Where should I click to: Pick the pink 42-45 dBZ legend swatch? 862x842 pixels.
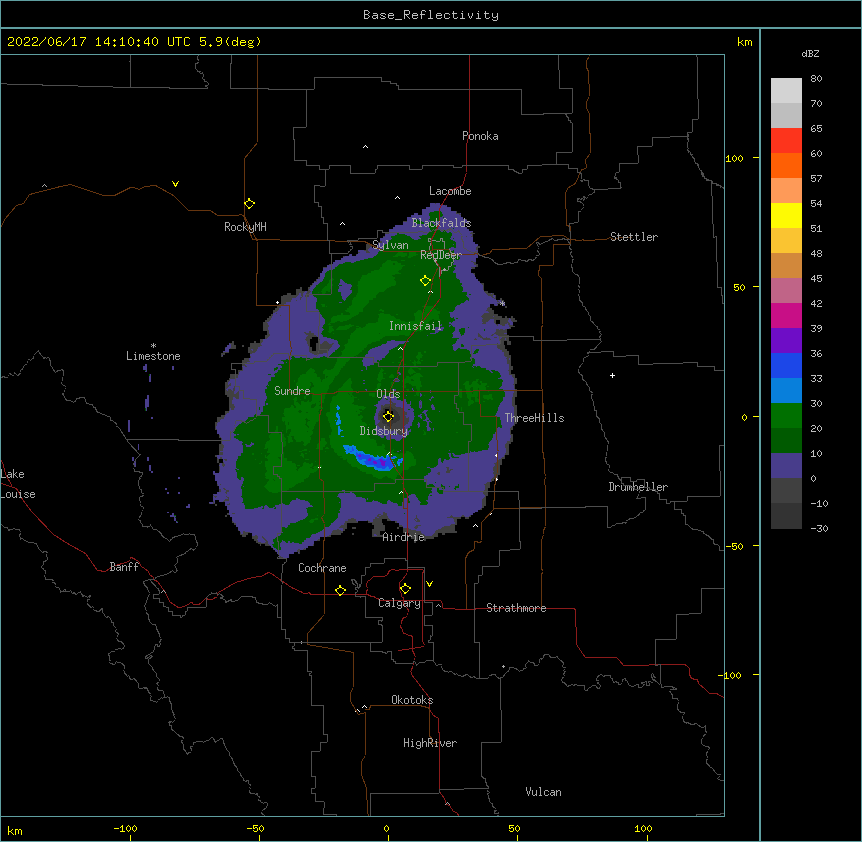[x=786, y=290]
